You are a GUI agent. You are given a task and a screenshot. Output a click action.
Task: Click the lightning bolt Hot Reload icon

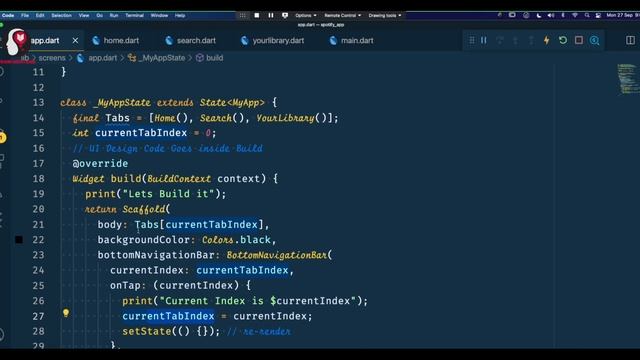(x=547, y=40)
